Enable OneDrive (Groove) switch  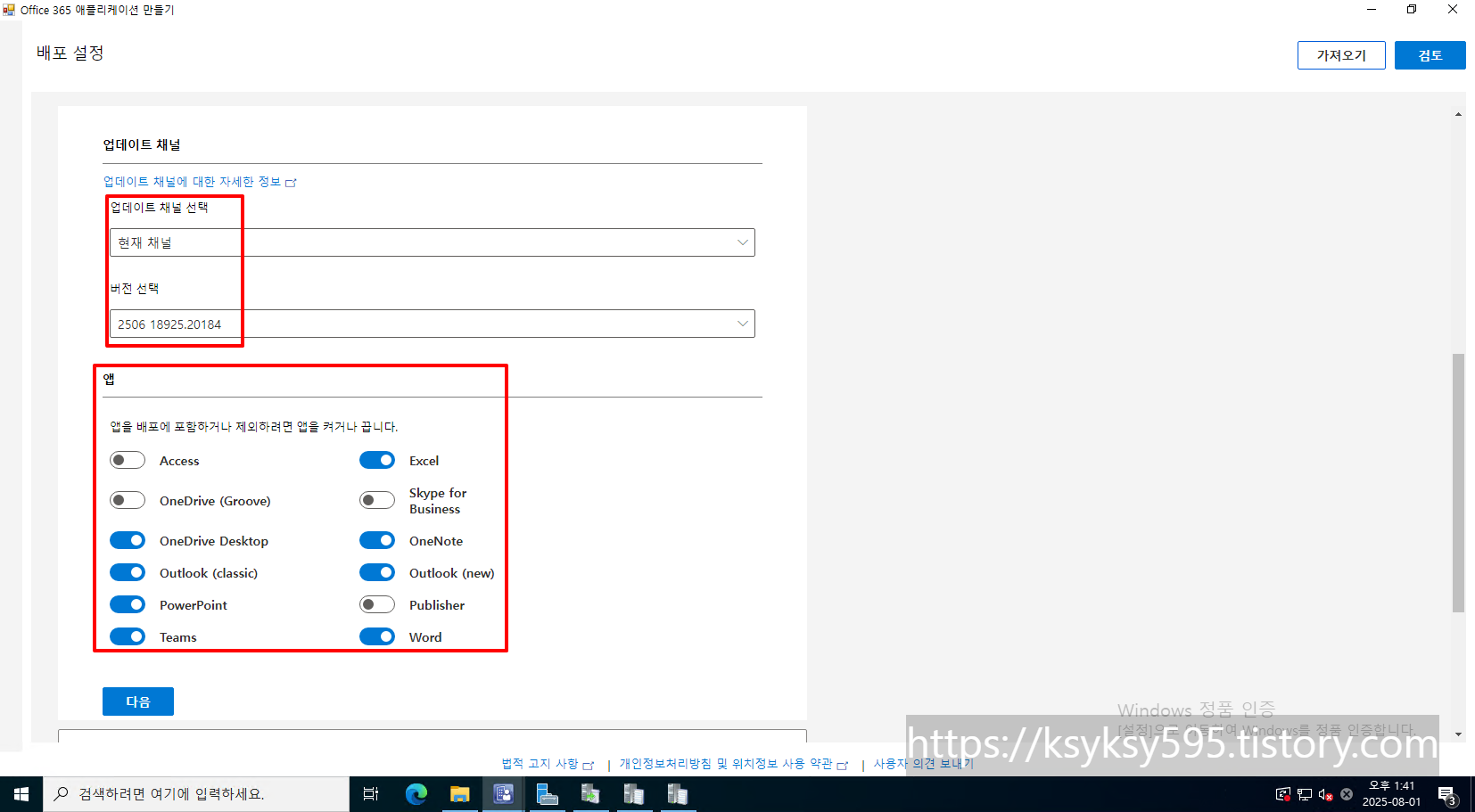click(x=128, y=500)
